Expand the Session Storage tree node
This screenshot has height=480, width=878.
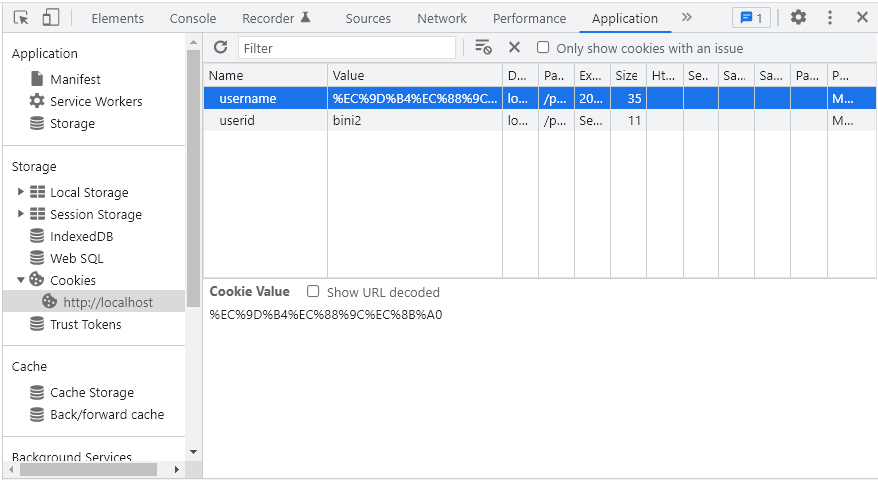(x=21, y=214)
